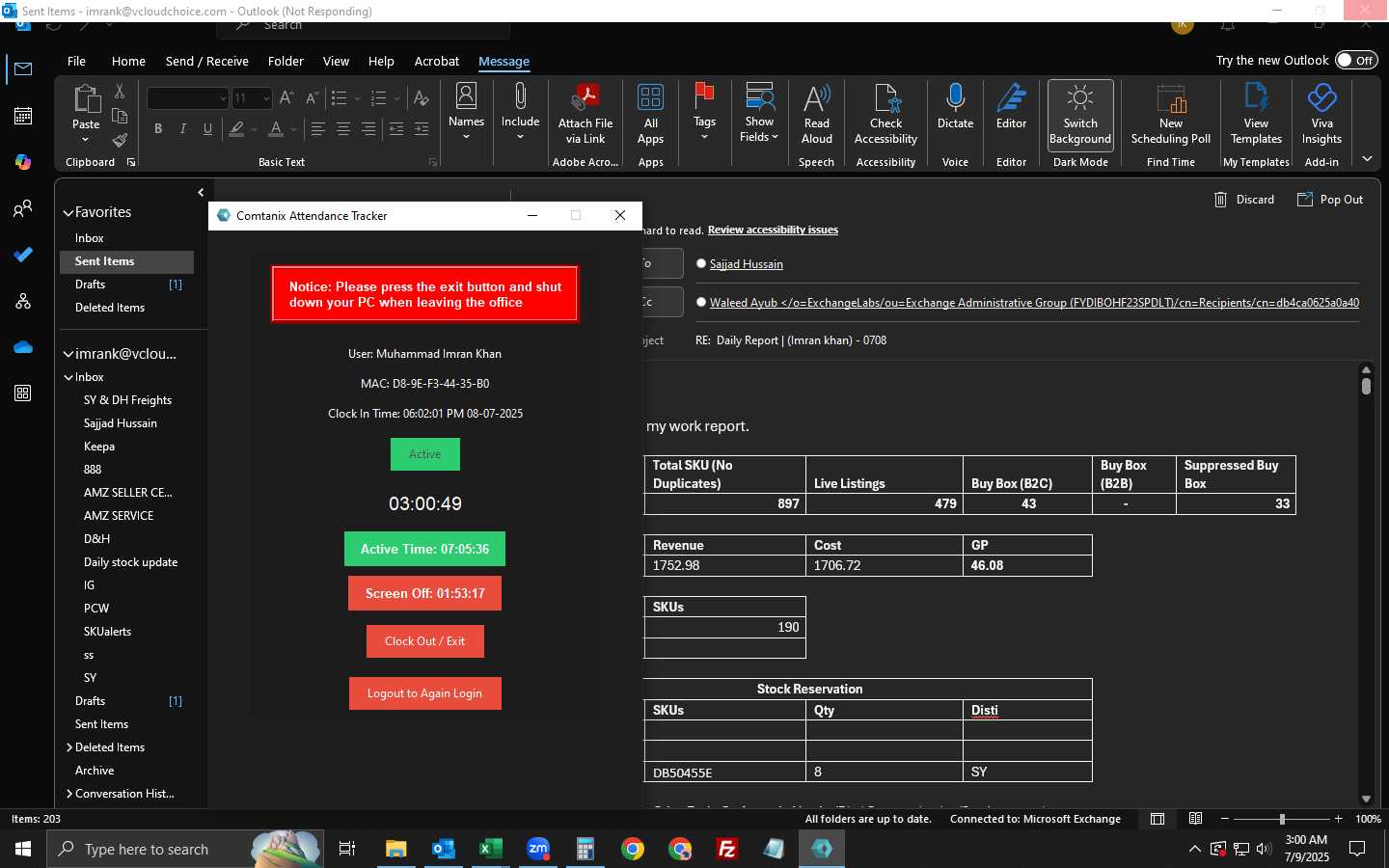The width and height of the screenshot is (1389, 868).
Task: Click the Read Aloud speech icon
Action: pos(816,114)
